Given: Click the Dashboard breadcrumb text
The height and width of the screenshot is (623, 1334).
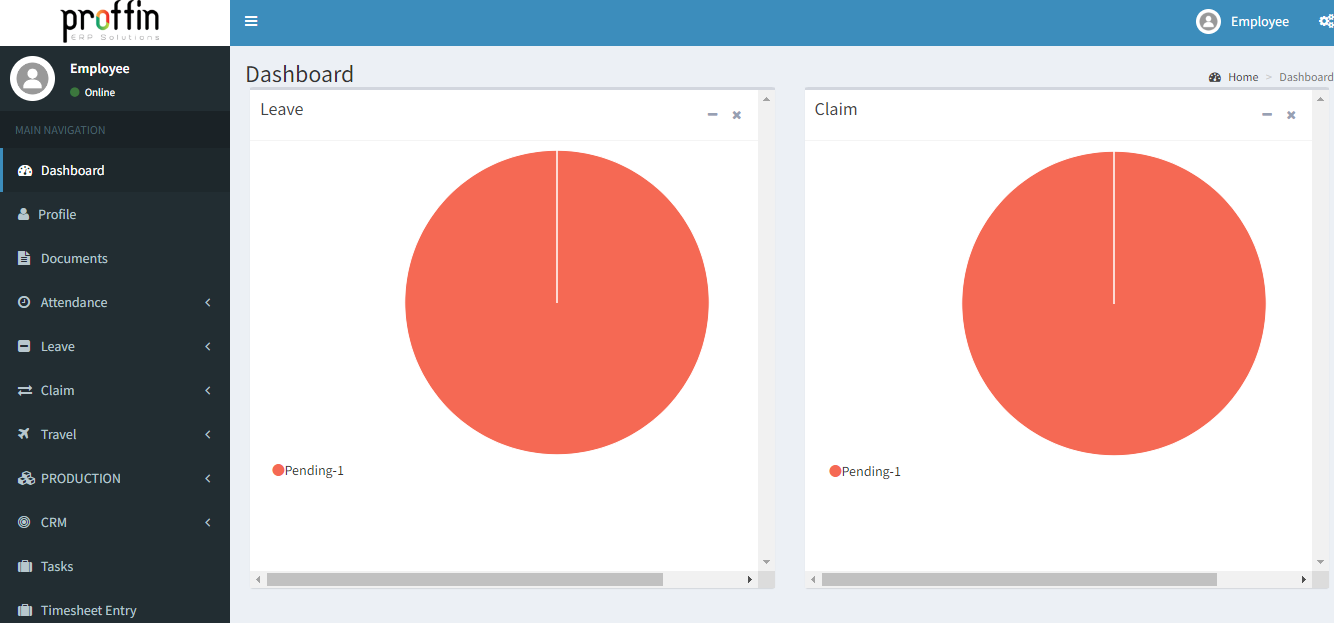Looking at the screenshot, I should [1306, 77].
